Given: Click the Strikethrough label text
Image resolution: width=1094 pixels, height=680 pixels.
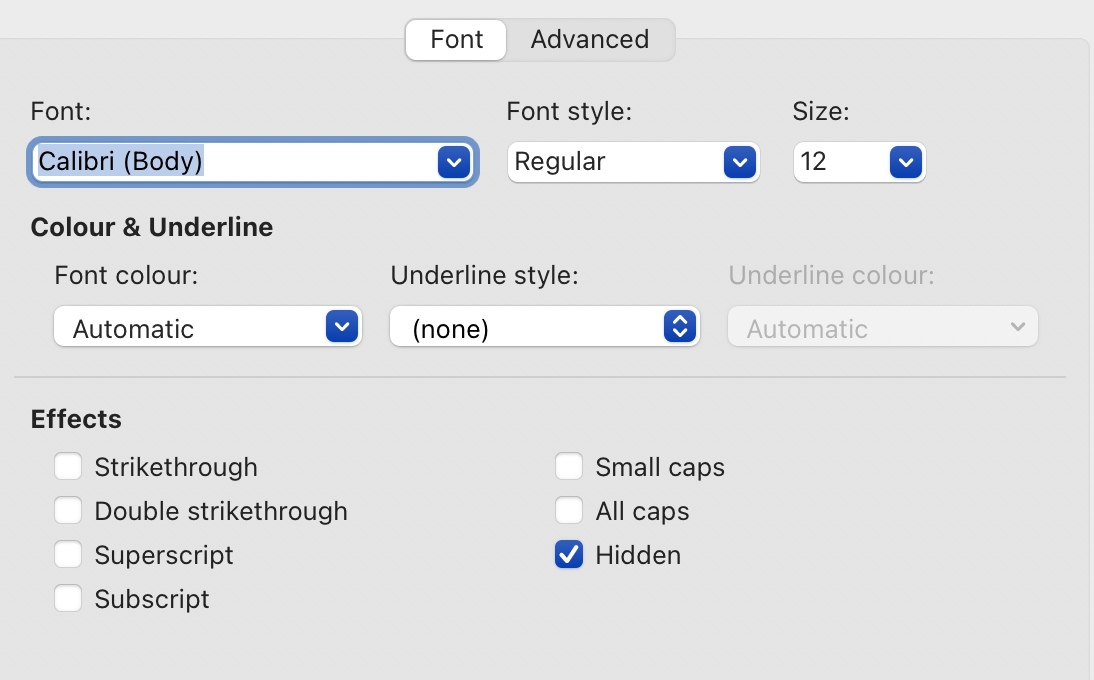Looking at the screenshot, I should (x=176, y=467).
